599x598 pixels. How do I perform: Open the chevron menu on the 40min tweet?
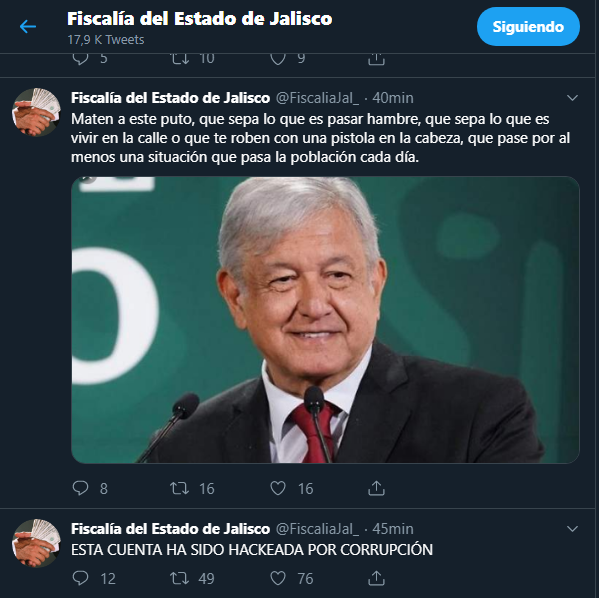(x=572, y=98)
